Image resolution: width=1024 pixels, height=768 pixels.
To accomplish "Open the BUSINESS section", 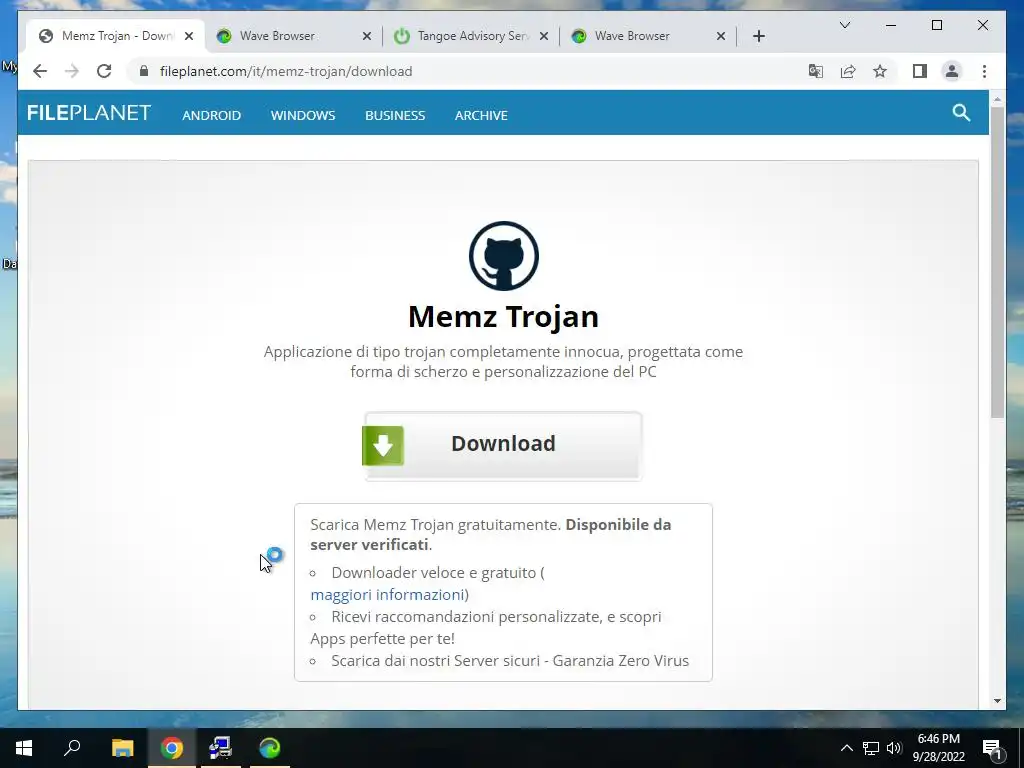I will (395, 116).
